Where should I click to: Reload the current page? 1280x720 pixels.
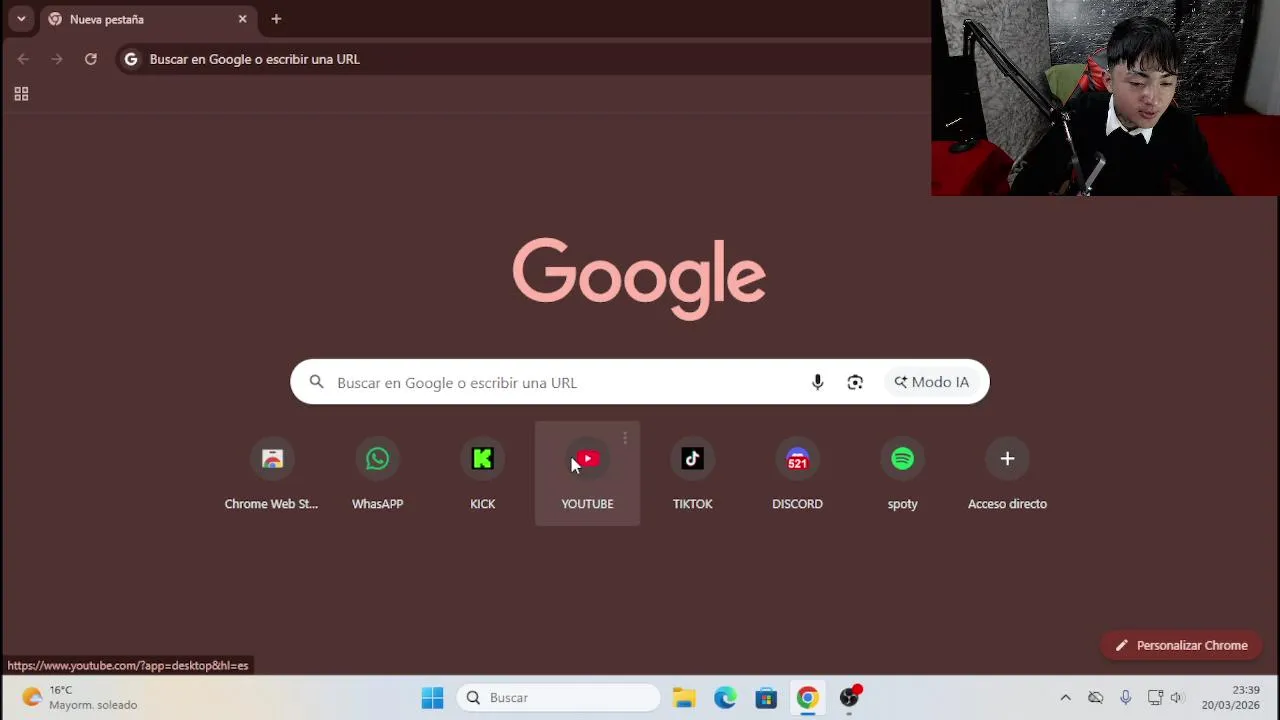[91, 59]
